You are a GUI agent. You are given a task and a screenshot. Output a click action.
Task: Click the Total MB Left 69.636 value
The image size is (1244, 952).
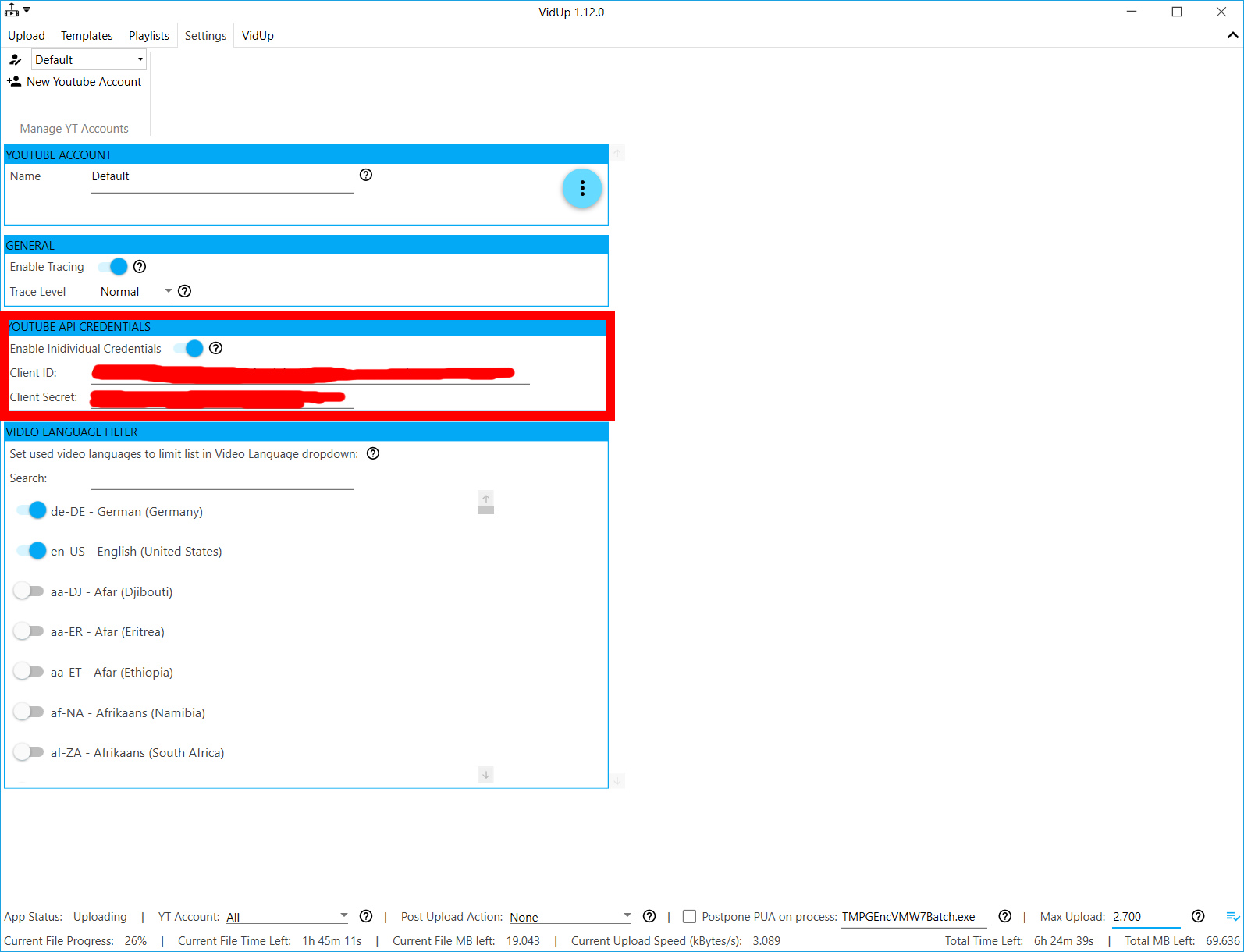click(1223, 940)
